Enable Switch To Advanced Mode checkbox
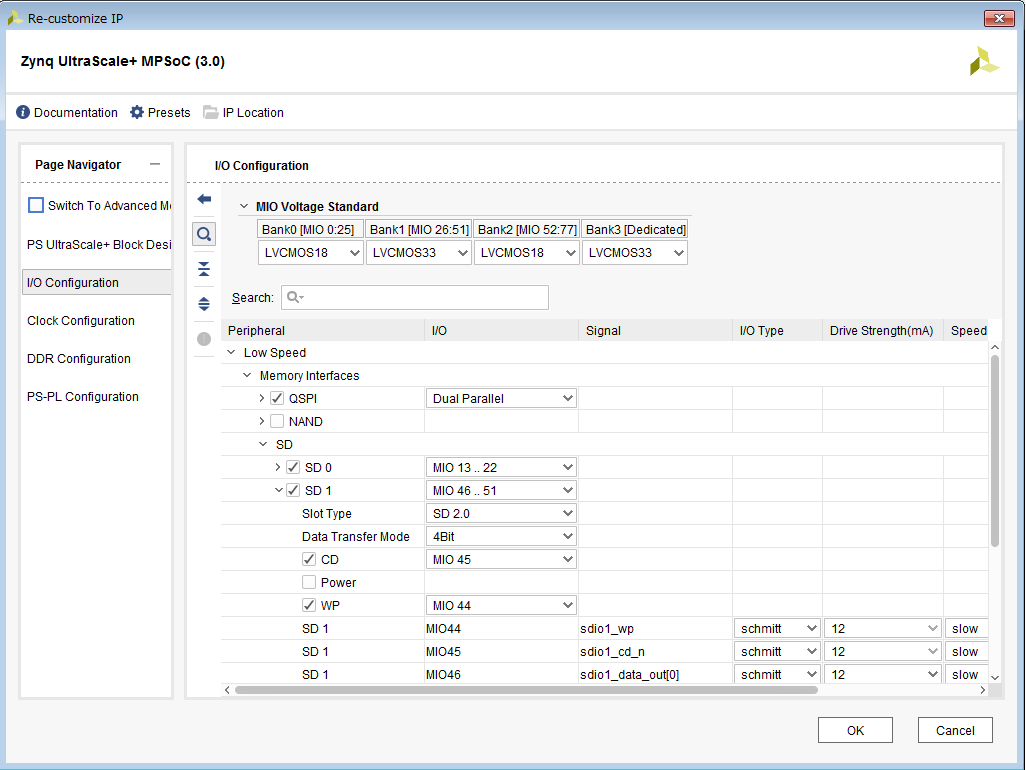The height and width of the screenshot is (770, 1026). [x=36, y=205]
